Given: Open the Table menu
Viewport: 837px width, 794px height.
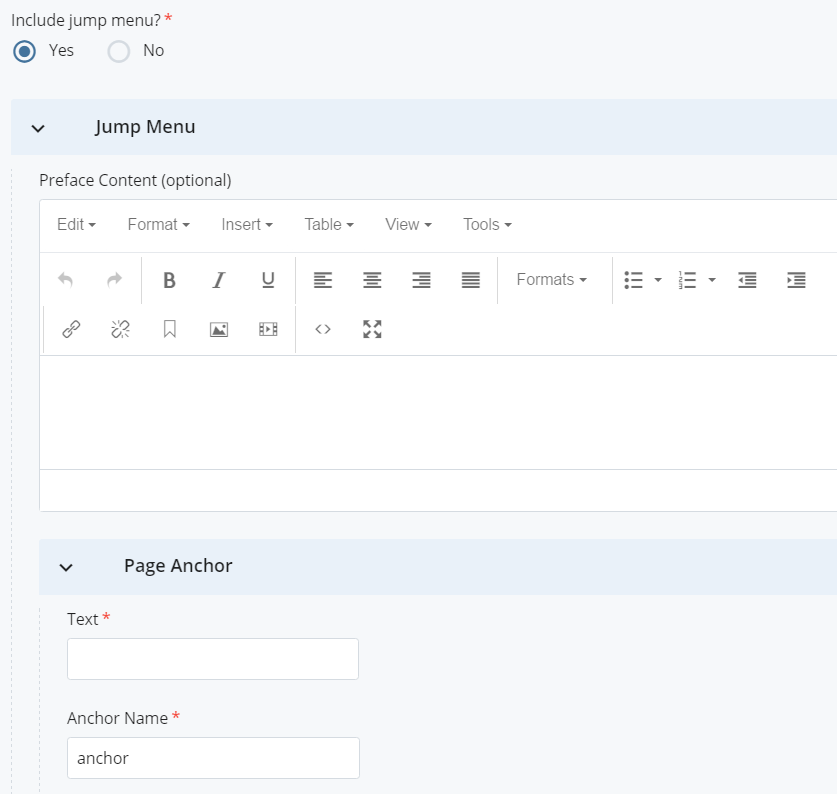Looking at the screenshot, I should pyautogui.click(x=329, y=225).
